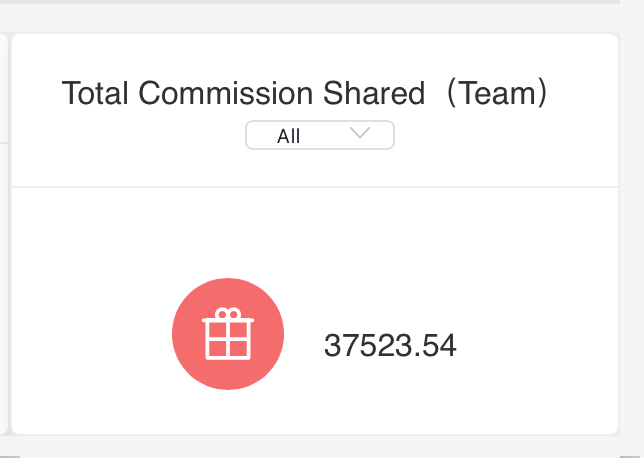Click the gray bar above the card
This screenshot has width=644, height=458.
click(310, 2)
